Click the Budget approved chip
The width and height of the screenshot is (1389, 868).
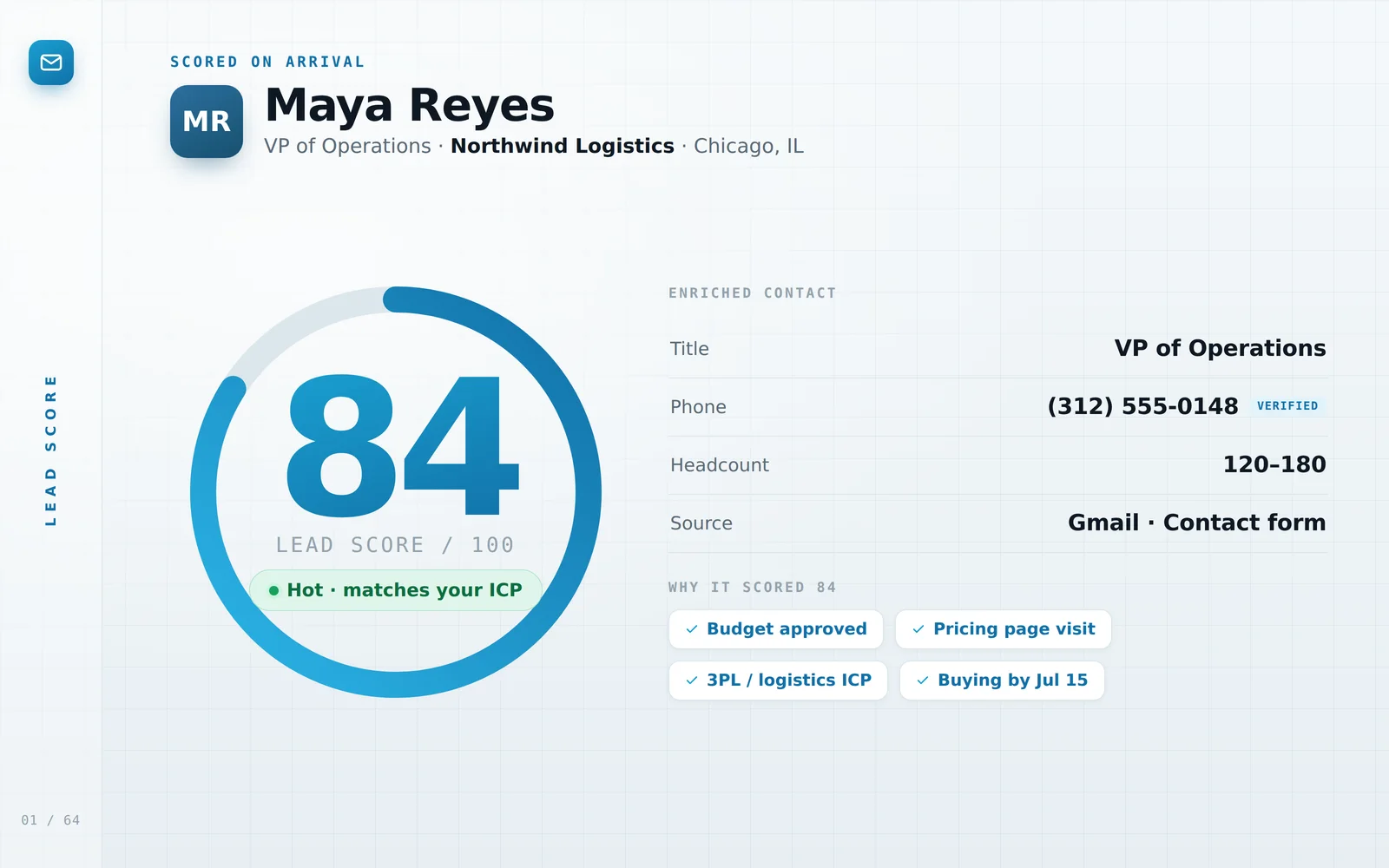tap(776, 629)
